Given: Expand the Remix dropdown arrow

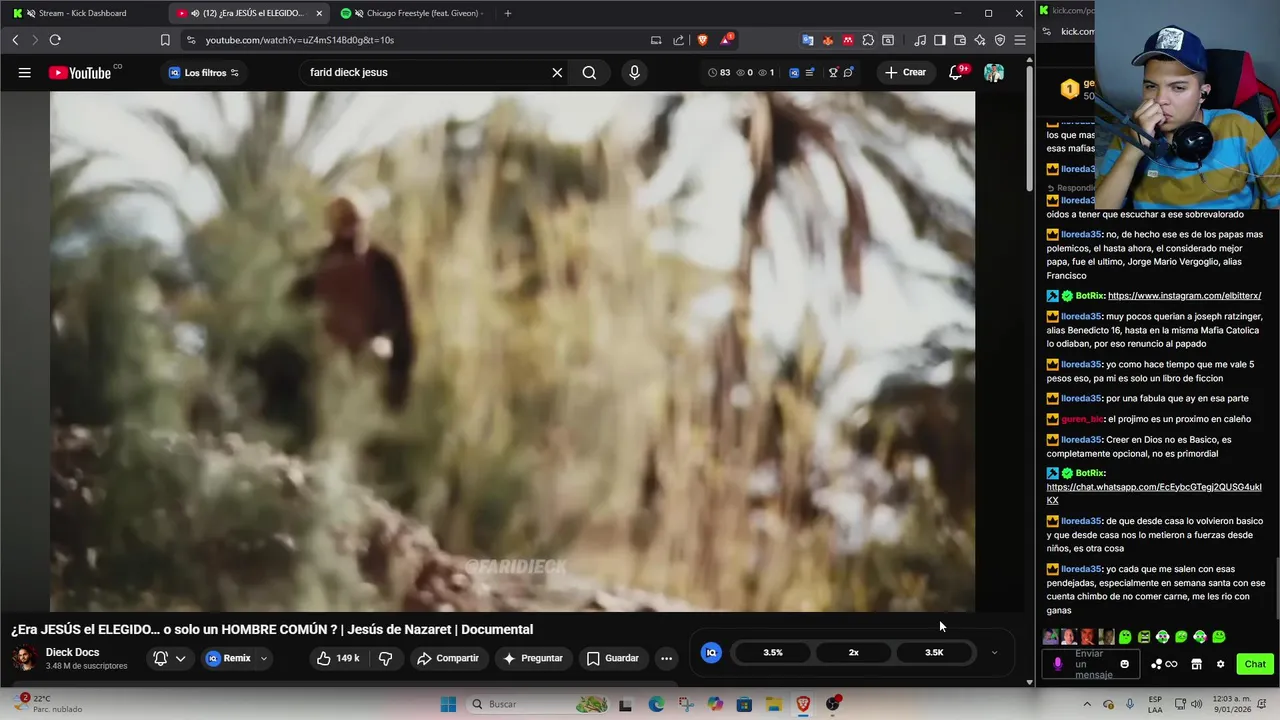Looking at the screenshot, I should 264,658.
